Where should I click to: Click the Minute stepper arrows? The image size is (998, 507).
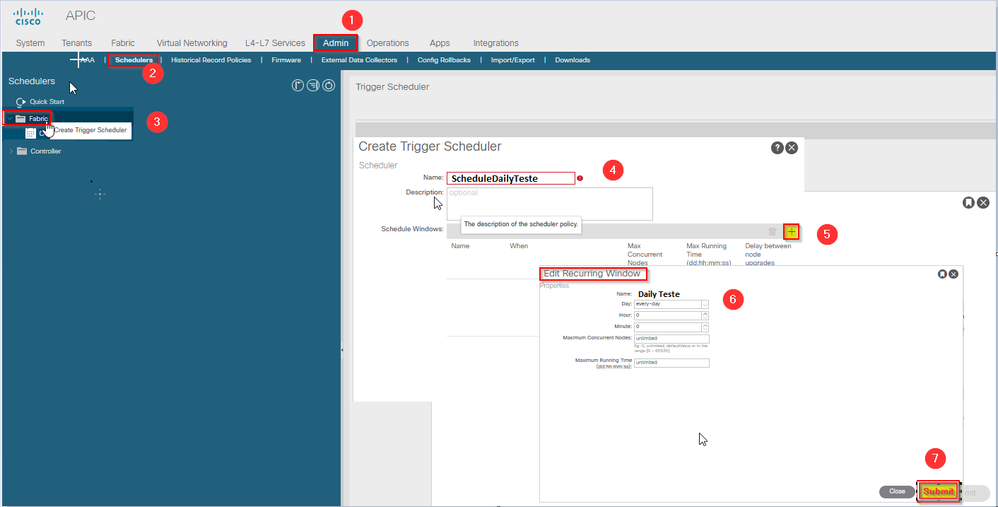(x=705, y=326)
